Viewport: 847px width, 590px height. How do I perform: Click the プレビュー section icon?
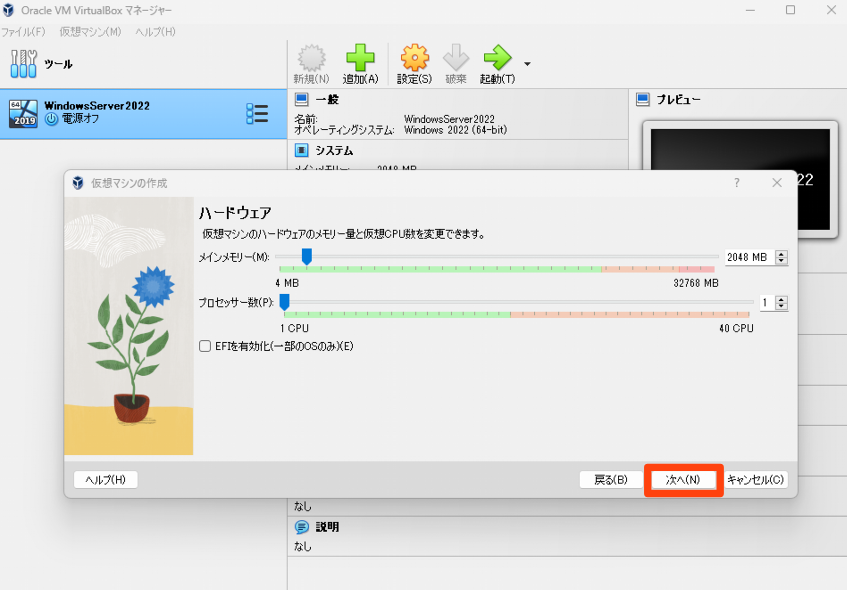[643, 99]
